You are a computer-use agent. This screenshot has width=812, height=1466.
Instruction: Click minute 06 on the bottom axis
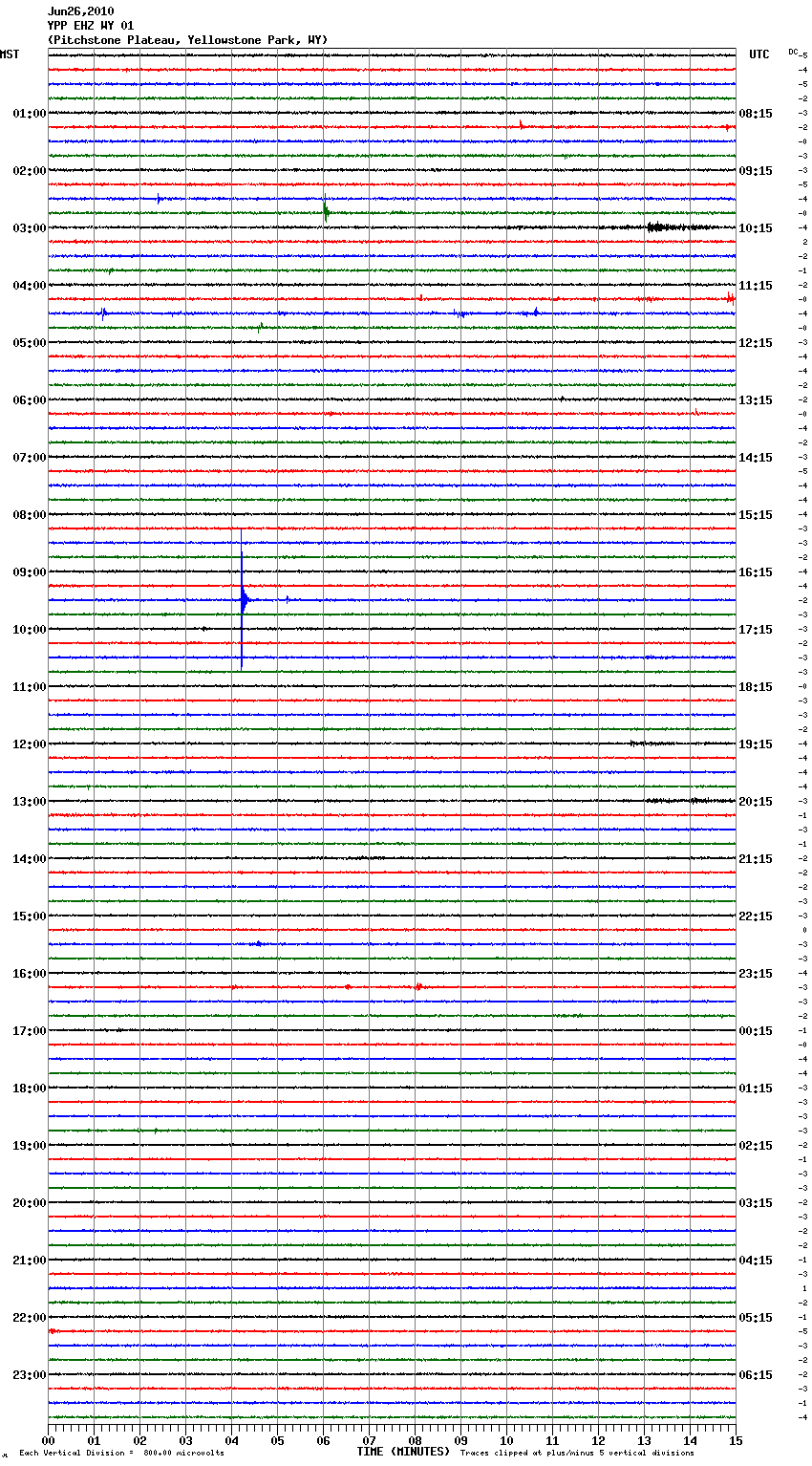[323, 1439]
